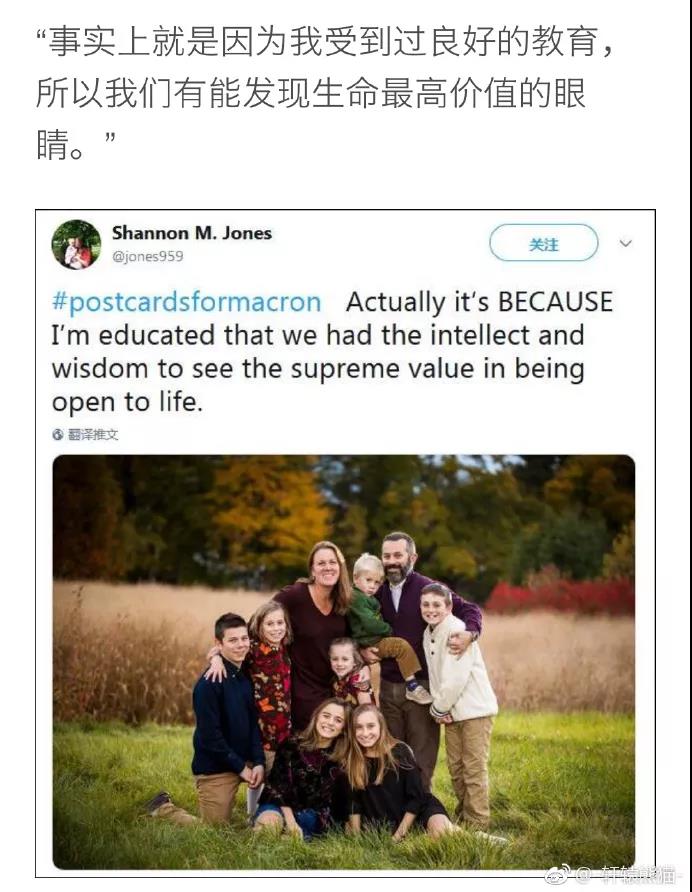
Task: Open the #postcardsformacron hashtag
Action: (x=187, y=302)
